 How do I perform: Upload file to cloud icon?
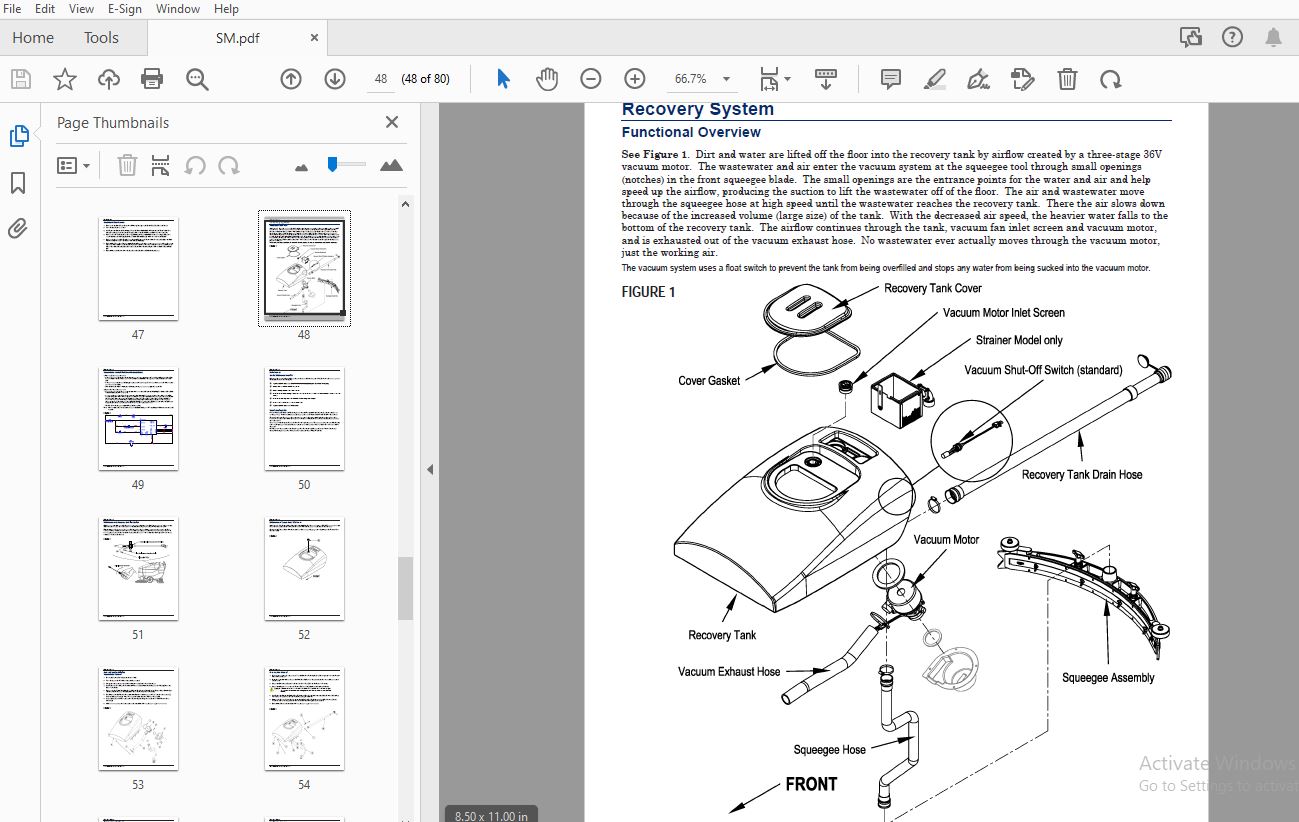click(x=109, y=79)
